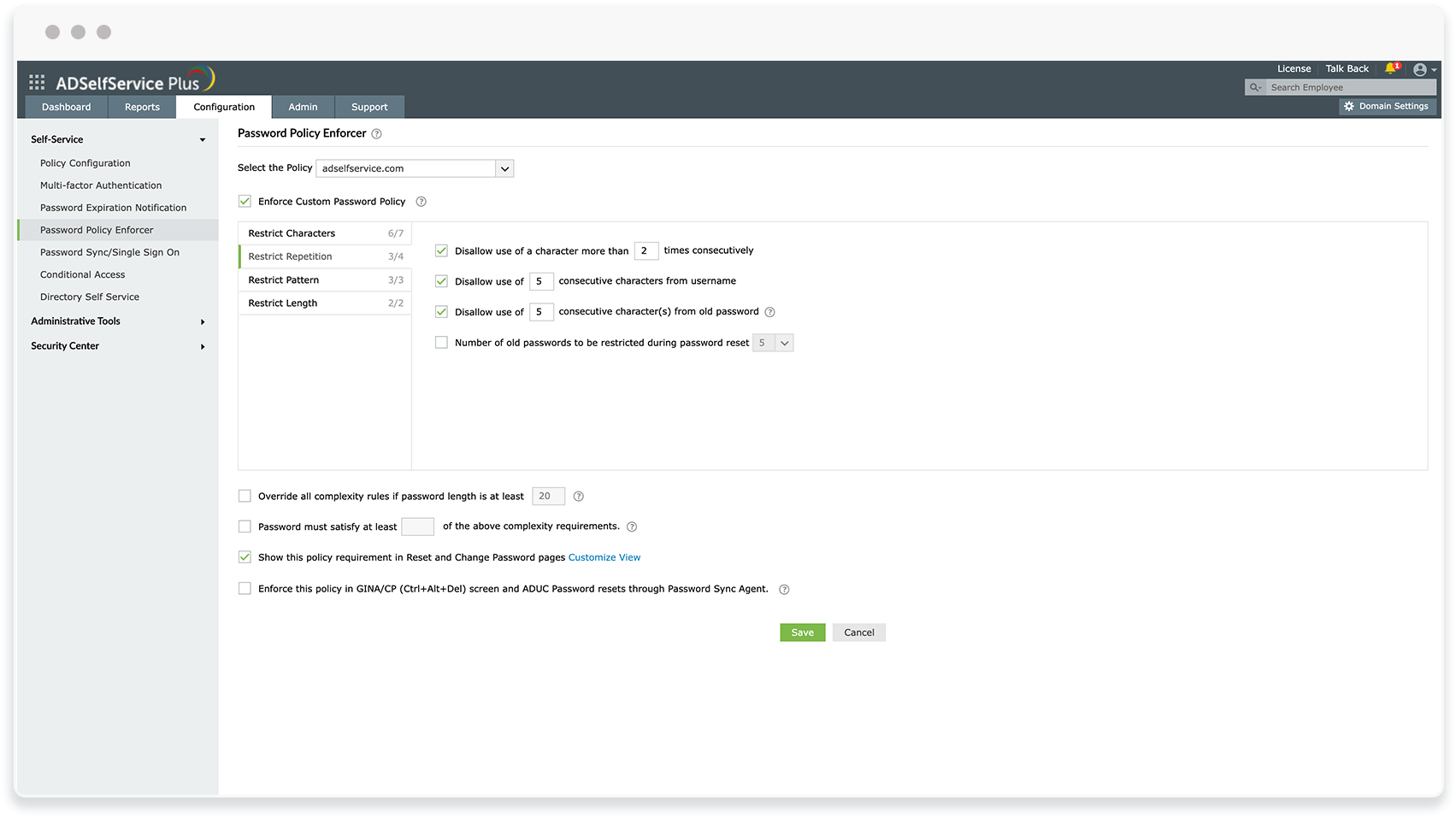Click help icon beside consecutive characters from old password

click(769, 312)
